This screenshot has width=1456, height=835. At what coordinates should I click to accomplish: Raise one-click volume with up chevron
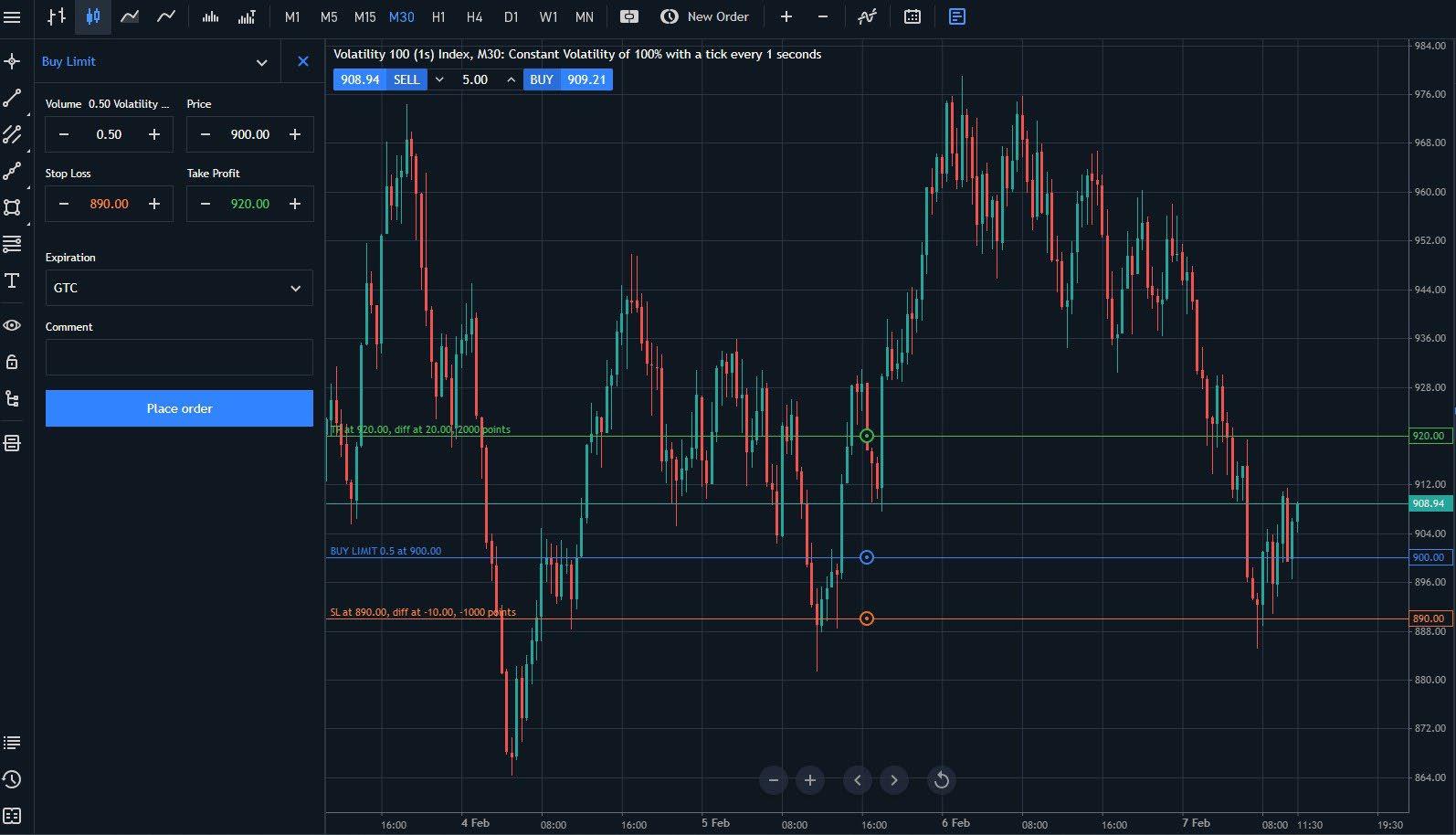[x=511, y=79]
